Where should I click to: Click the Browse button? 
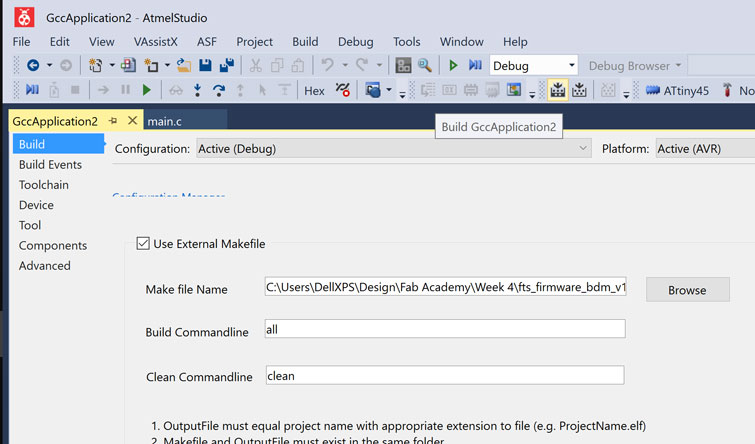click(x=688, y=290)
